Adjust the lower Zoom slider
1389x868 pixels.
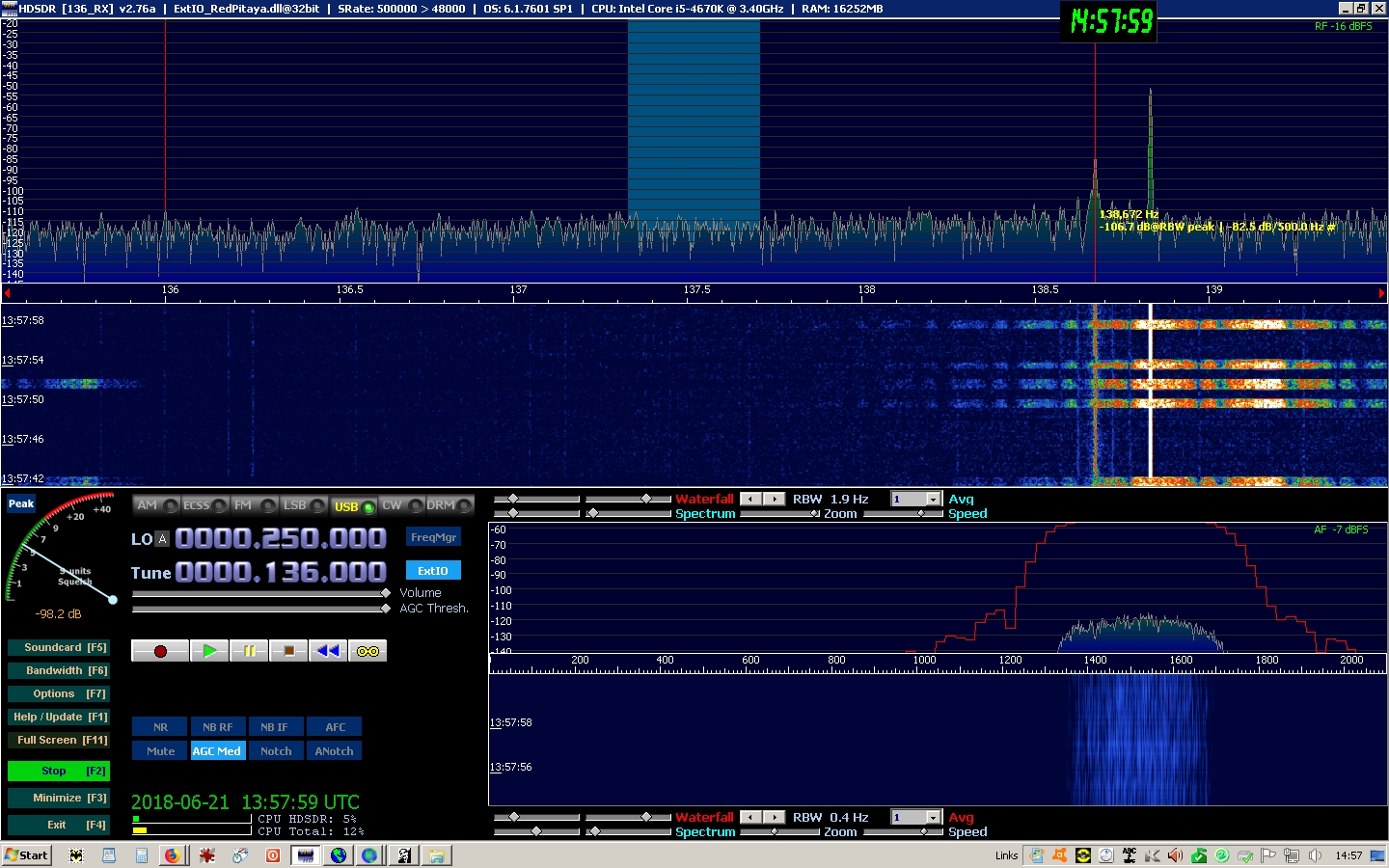point(779,832)
